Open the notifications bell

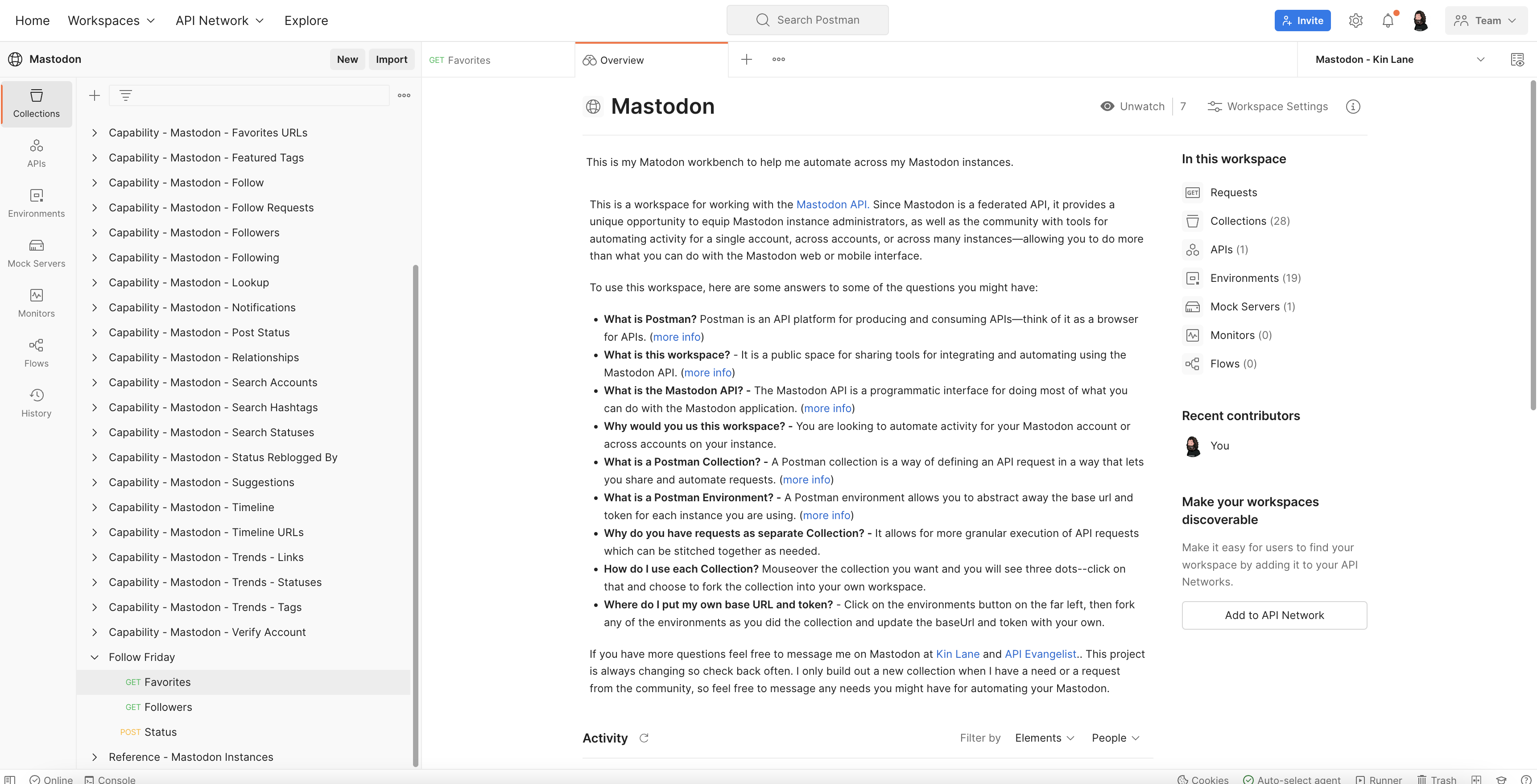click(1388, 20)
